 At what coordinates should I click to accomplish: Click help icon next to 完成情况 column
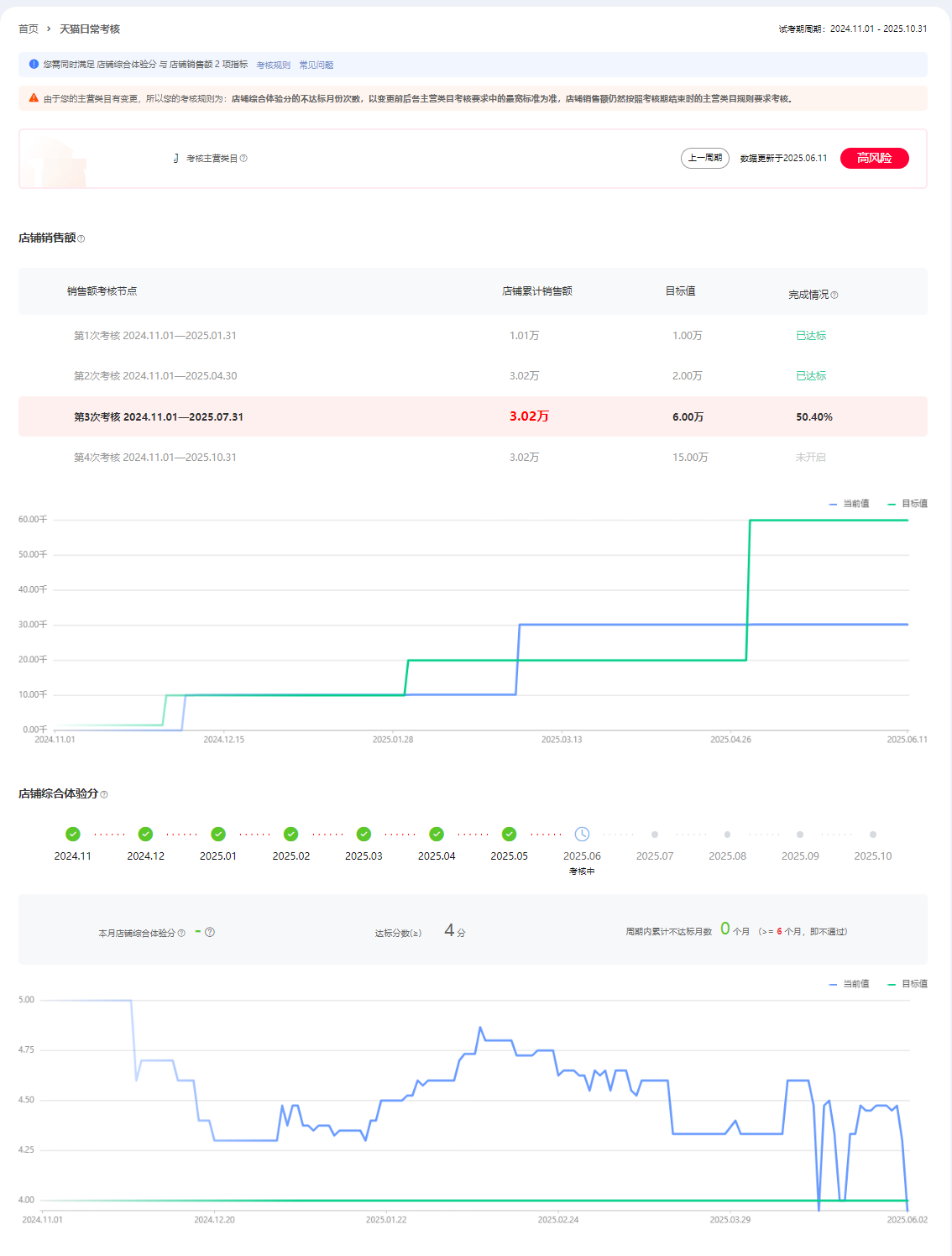coord(834,296)
